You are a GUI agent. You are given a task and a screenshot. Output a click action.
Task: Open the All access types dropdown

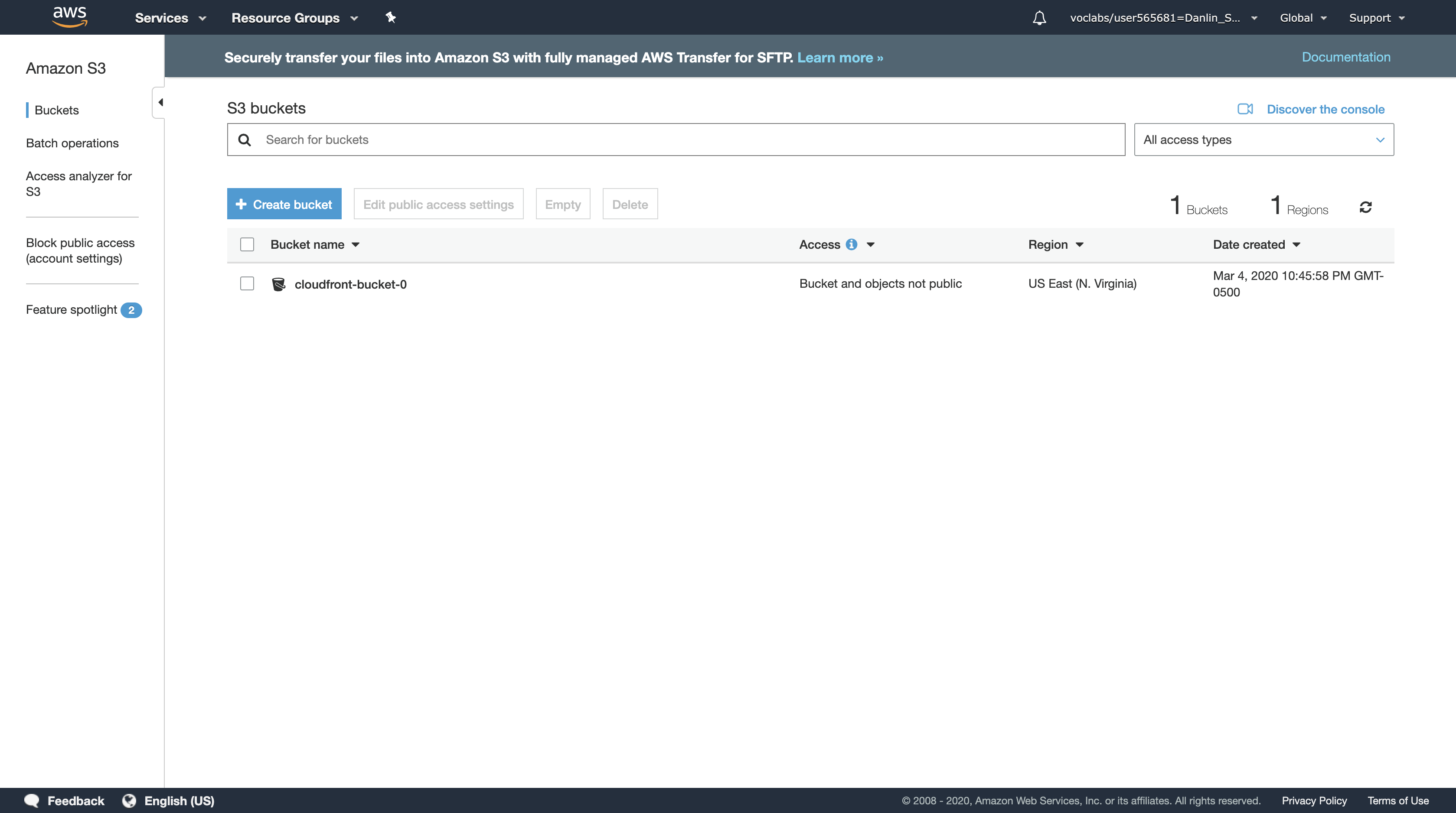(1263, 140)
